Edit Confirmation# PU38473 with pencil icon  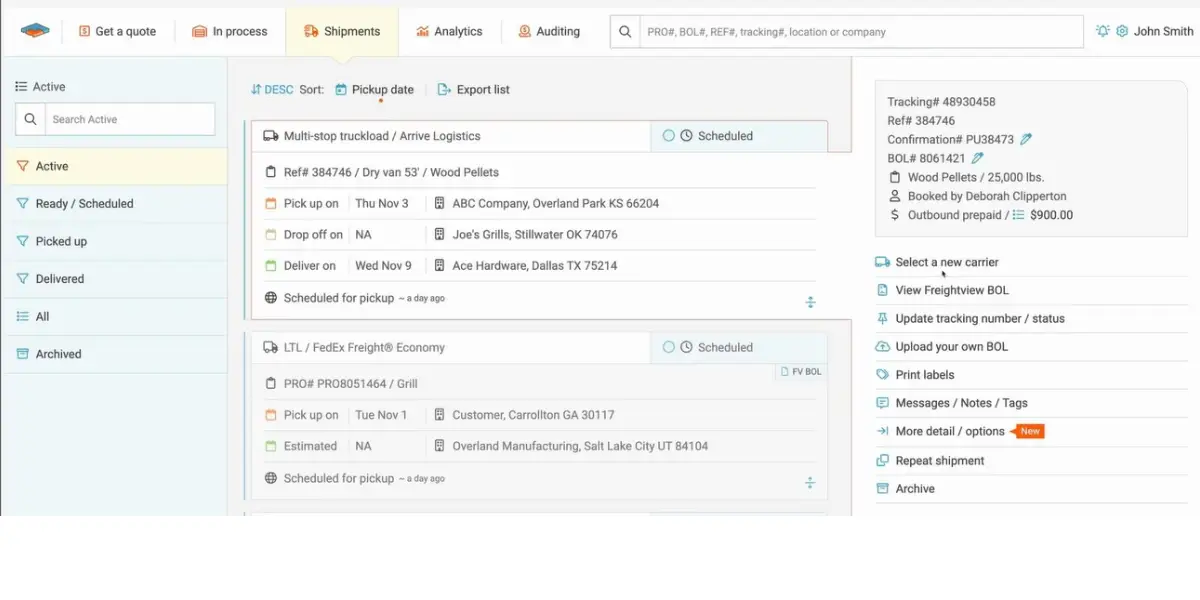1026,140
